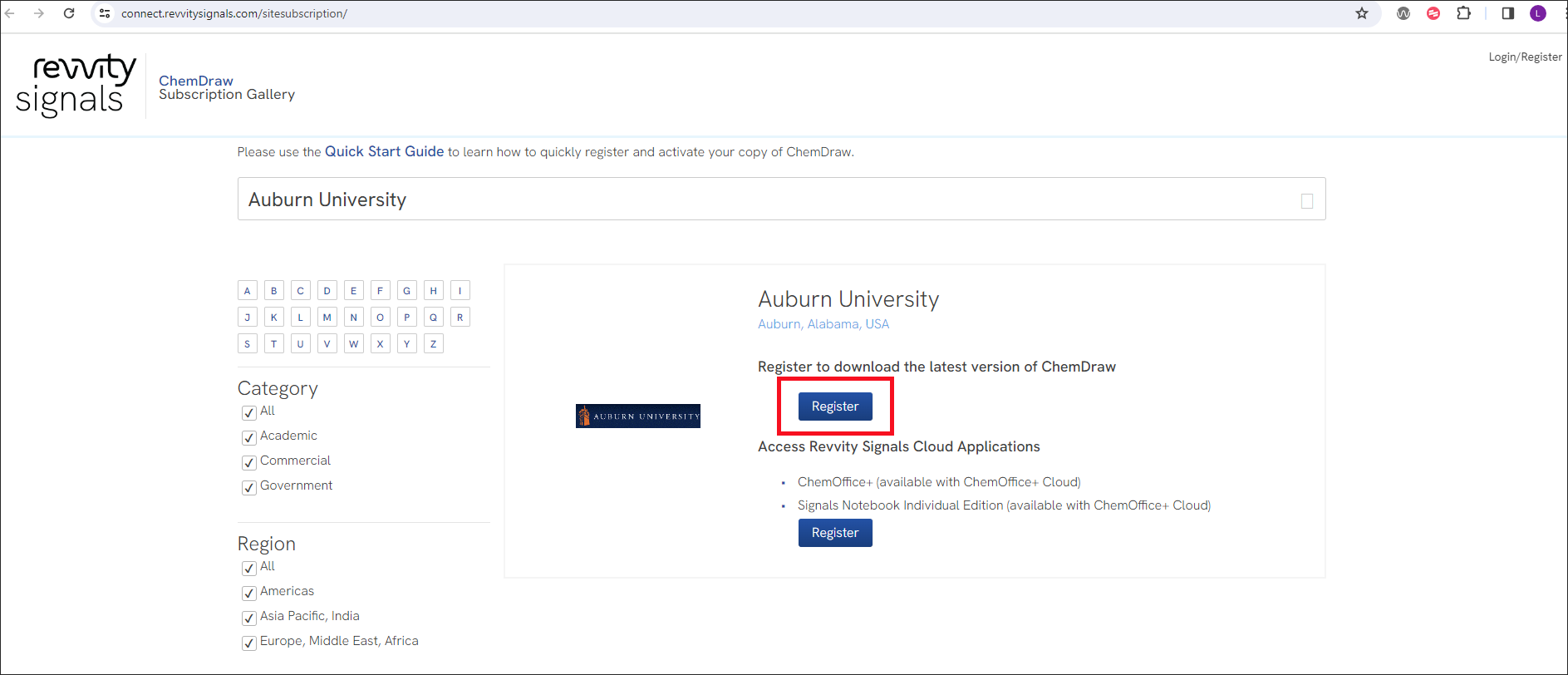Viewport: 1568px width, 675px height.
Task: Filter institutions by letter D
Action: tap(327, 291)
